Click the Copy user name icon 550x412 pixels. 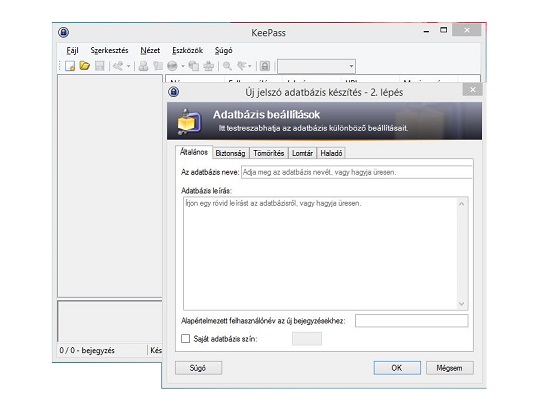[143, 66]
